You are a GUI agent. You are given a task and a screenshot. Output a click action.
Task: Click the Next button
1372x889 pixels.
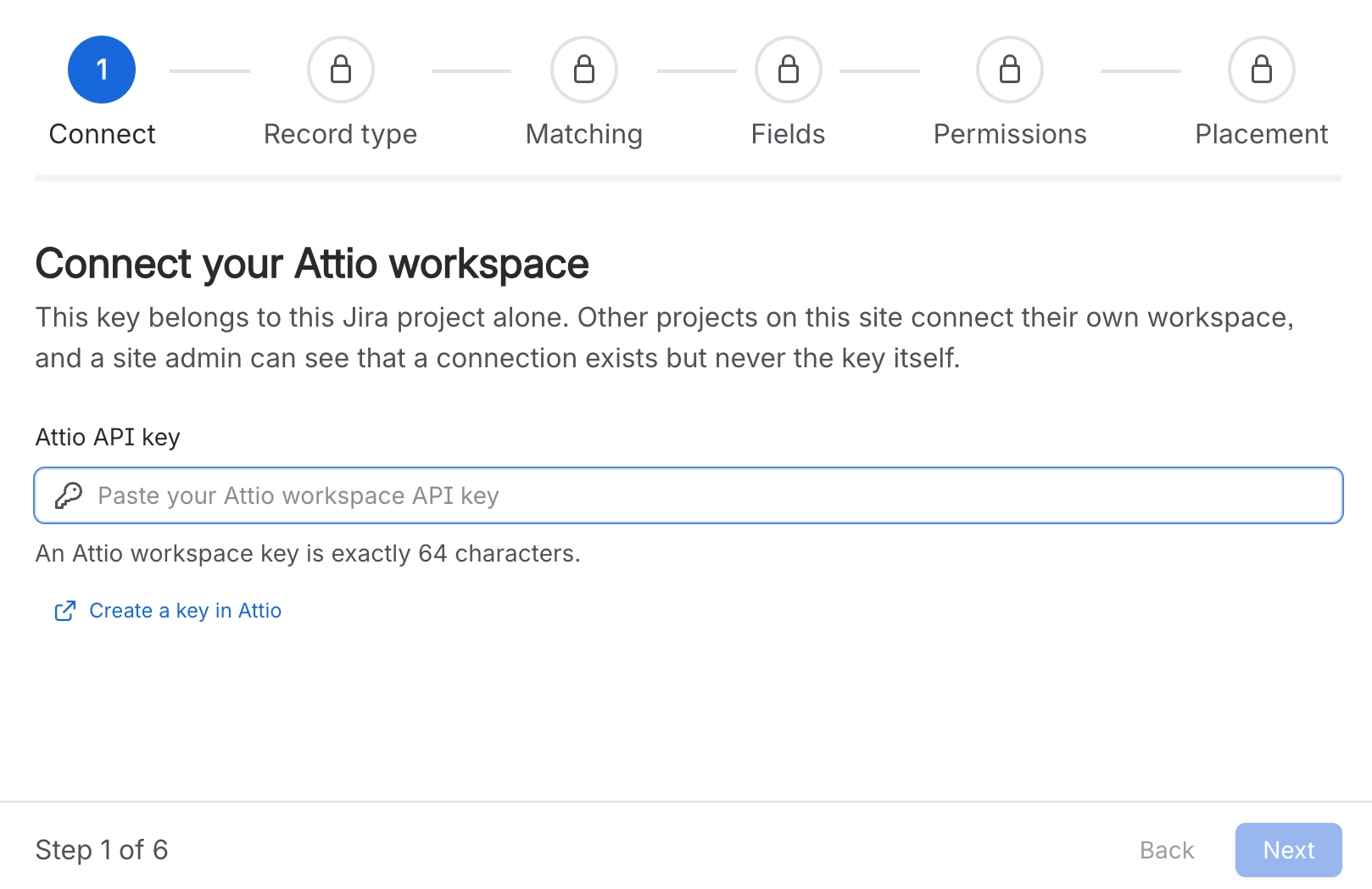[1289, 850]
